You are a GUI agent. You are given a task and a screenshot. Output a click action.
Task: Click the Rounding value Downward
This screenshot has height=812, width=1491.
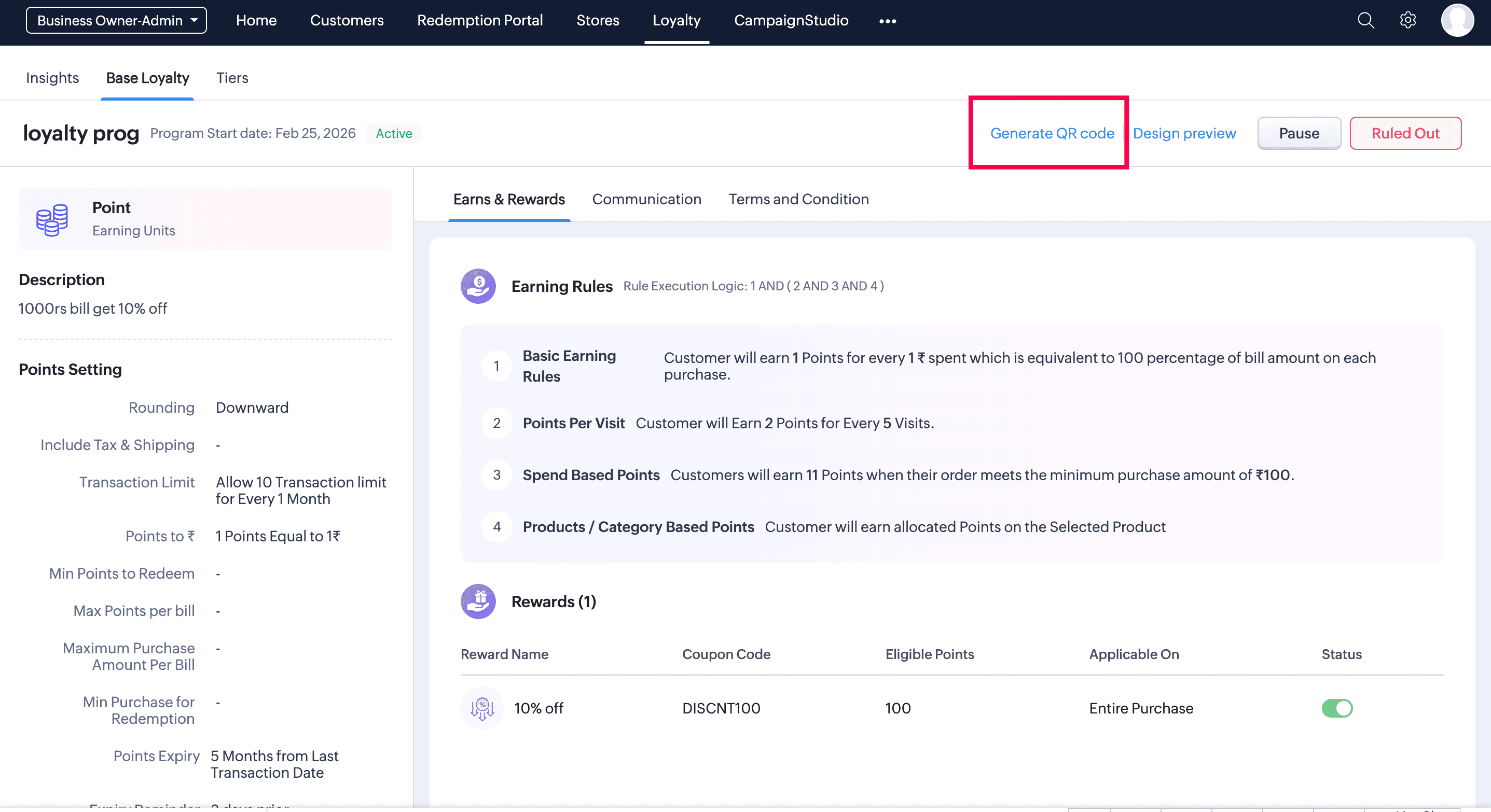click(x=252, y=407)
